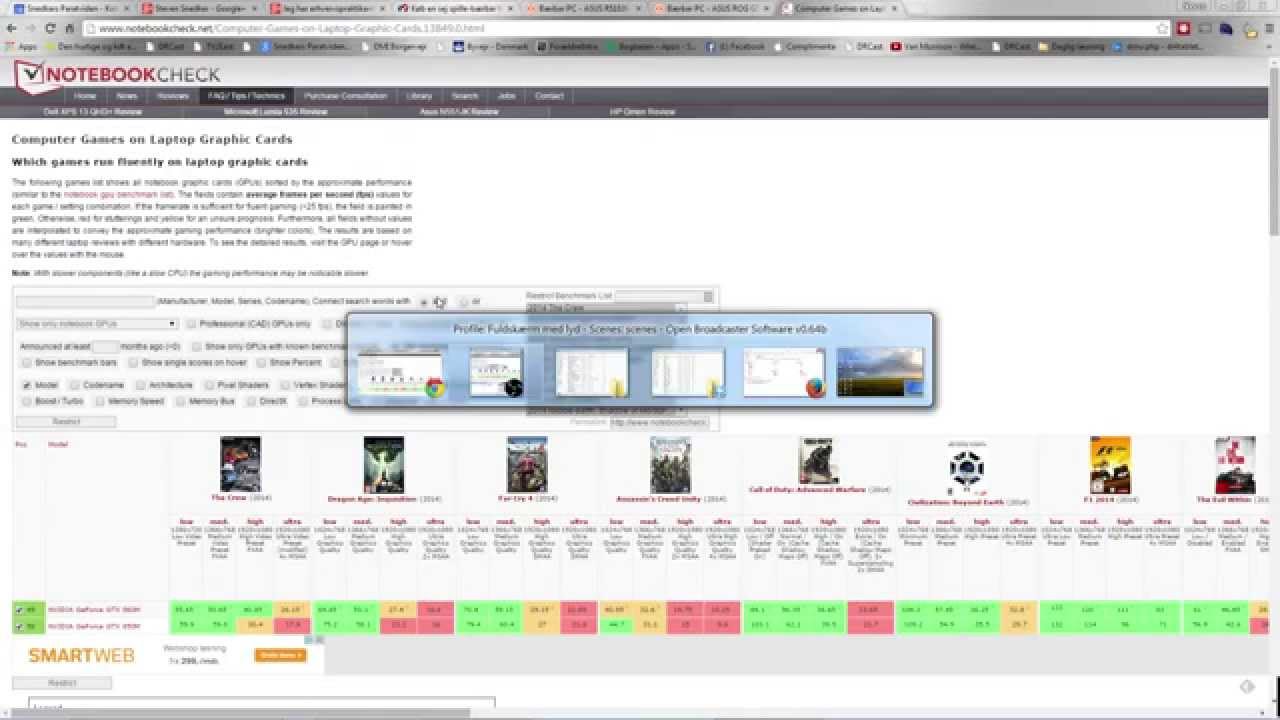Open the Jobs menu item

[506, 96]
